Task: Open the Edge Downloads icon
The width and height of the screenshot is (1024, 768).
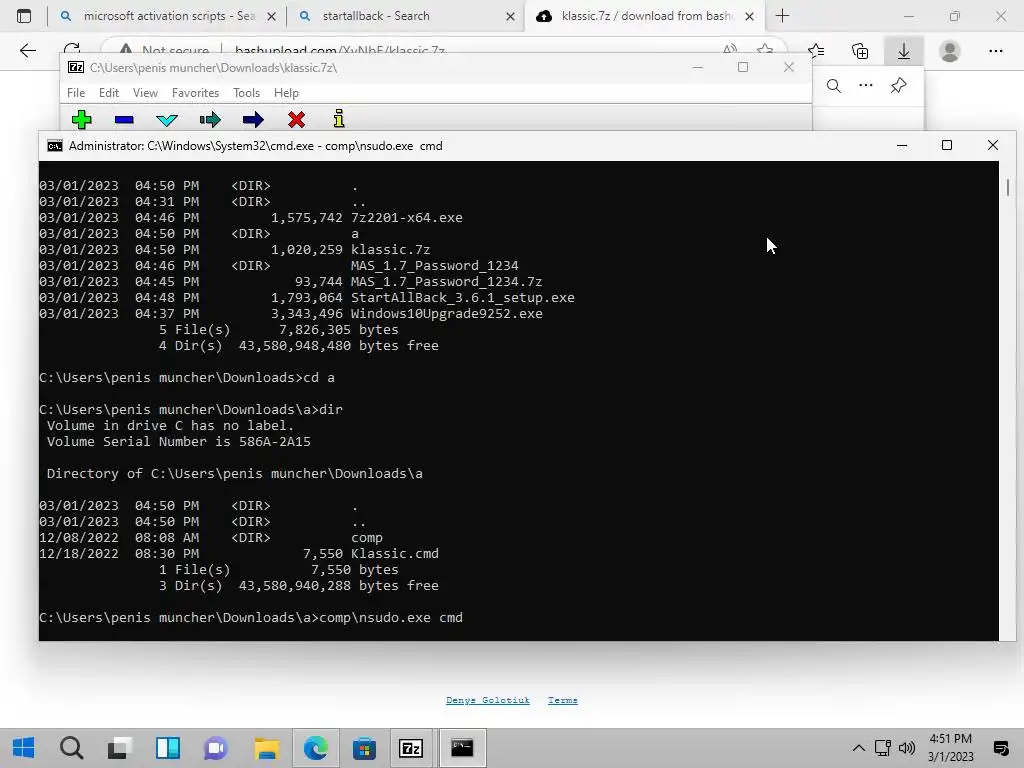Action: pyautogui.click(x=904, y=51)
